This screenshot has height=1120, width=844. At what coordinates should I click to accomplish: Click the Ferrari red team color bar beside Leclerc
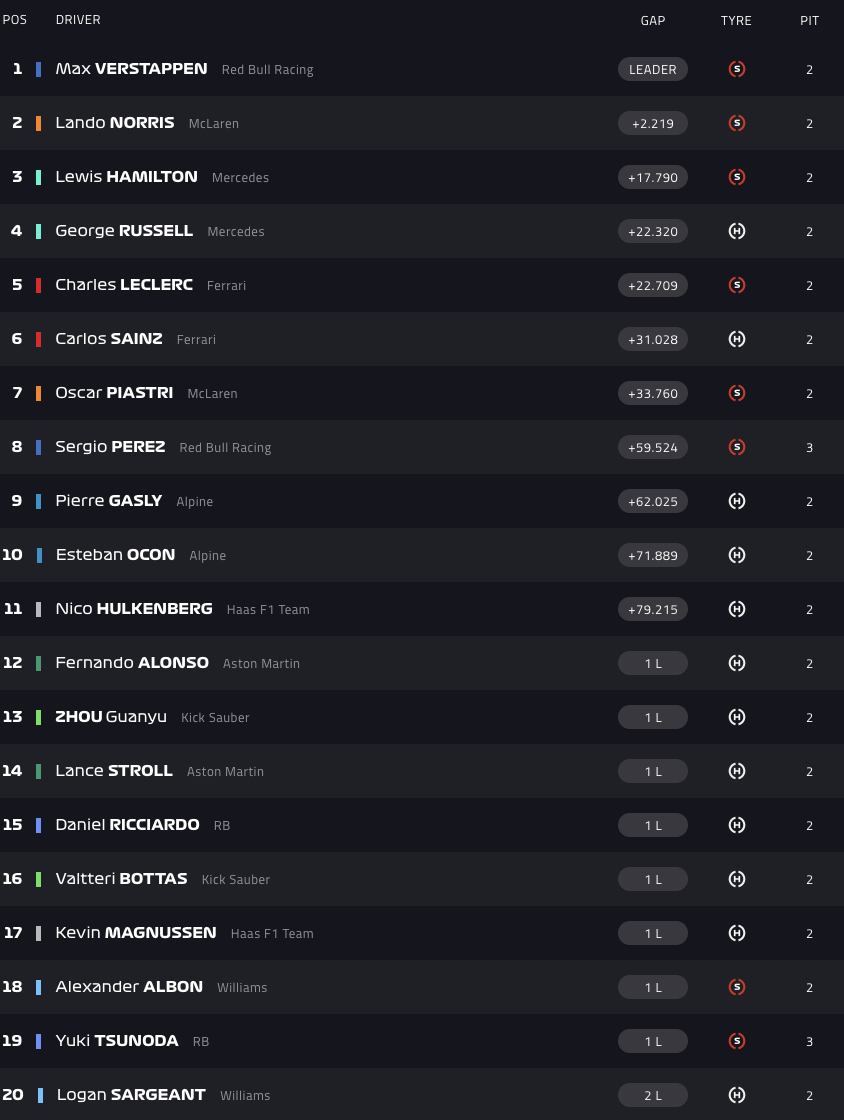pos(38,285)
